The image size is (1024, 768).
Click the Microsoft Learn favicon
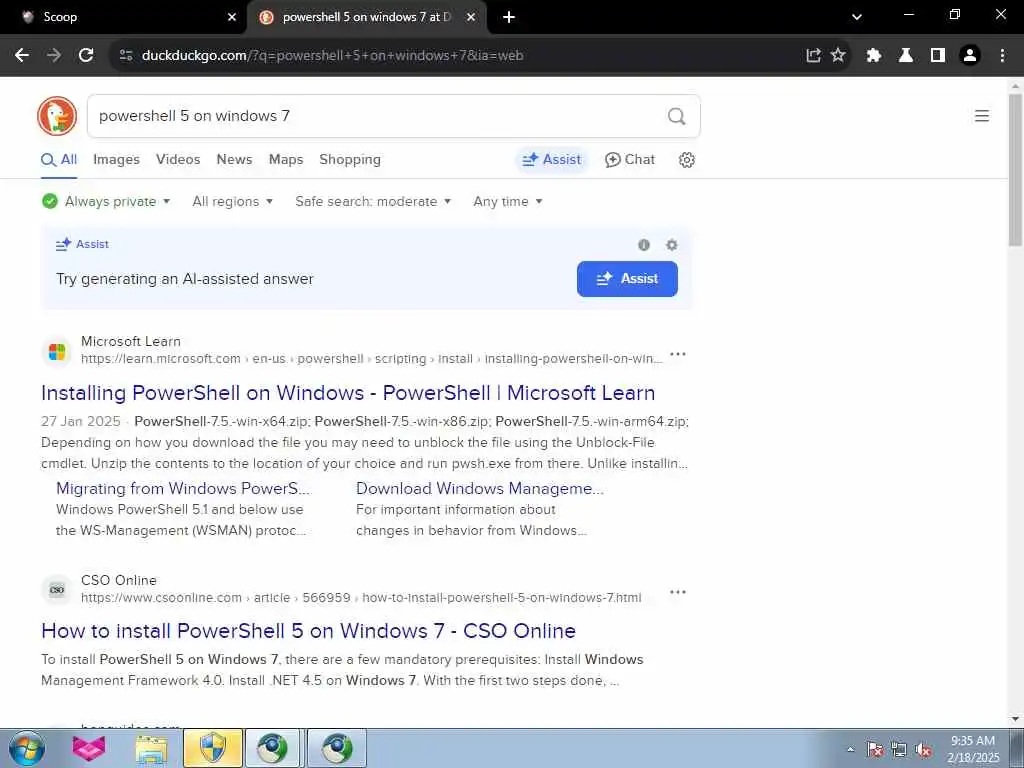pos(57,351)
